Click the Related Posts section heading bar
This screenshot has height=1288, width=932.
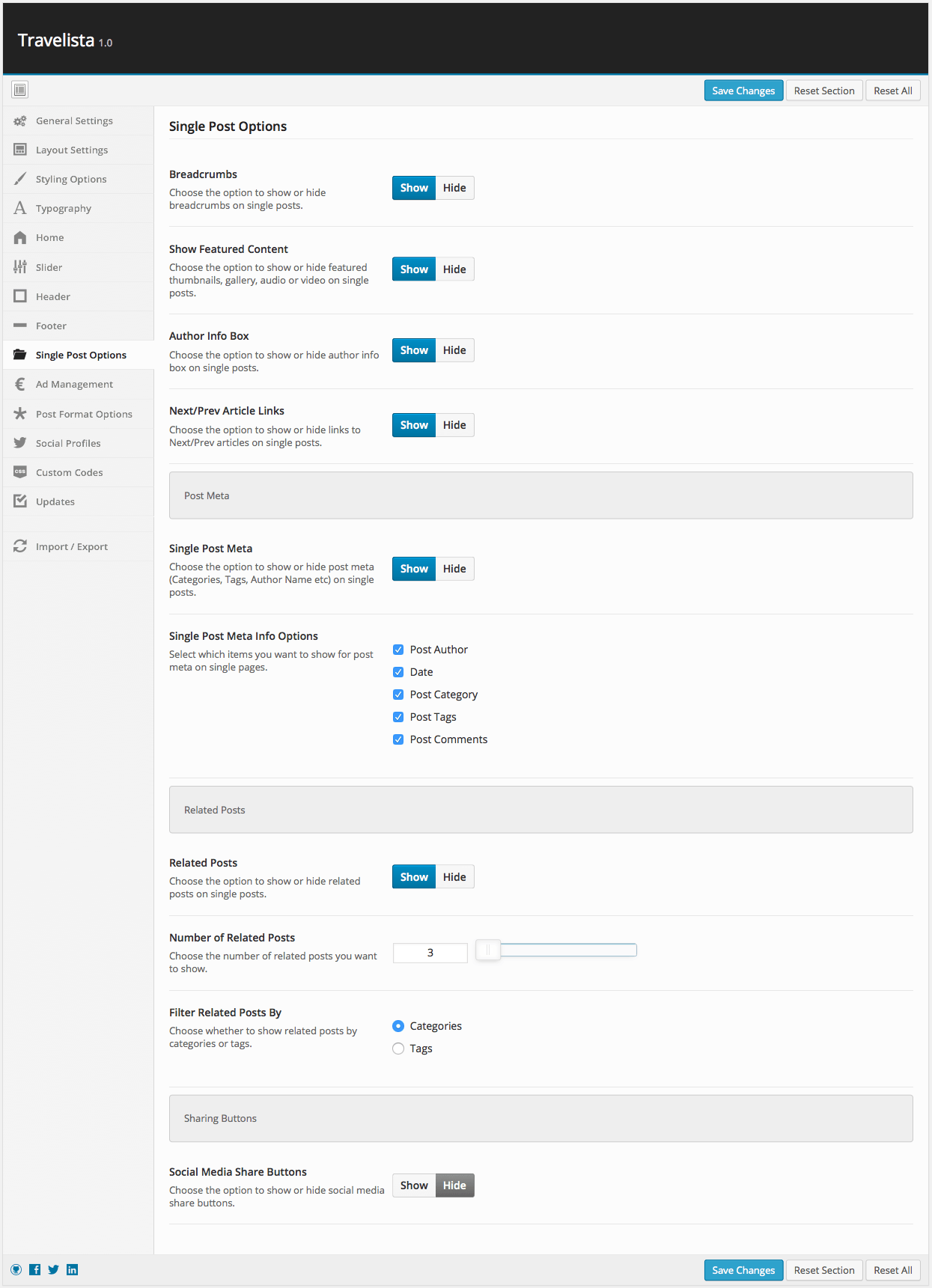(540, 810)
